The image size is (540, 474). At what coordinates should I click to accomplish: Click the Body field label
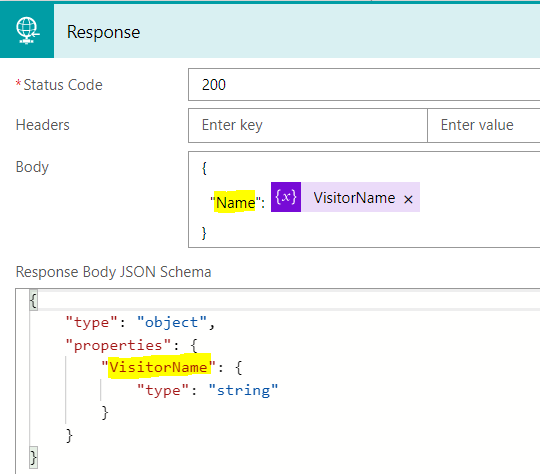coord(32,167)
